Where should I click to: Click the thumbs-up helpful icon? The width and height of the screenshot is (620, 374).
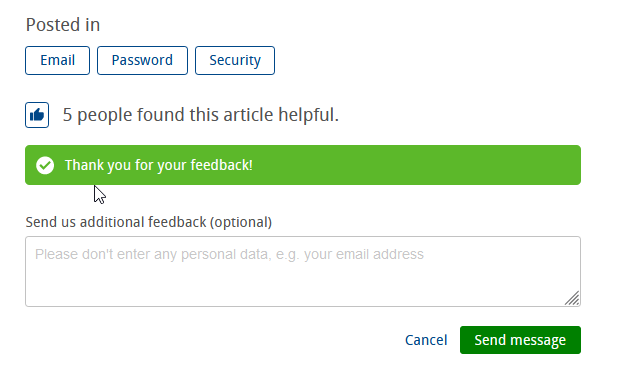point(37,115)
